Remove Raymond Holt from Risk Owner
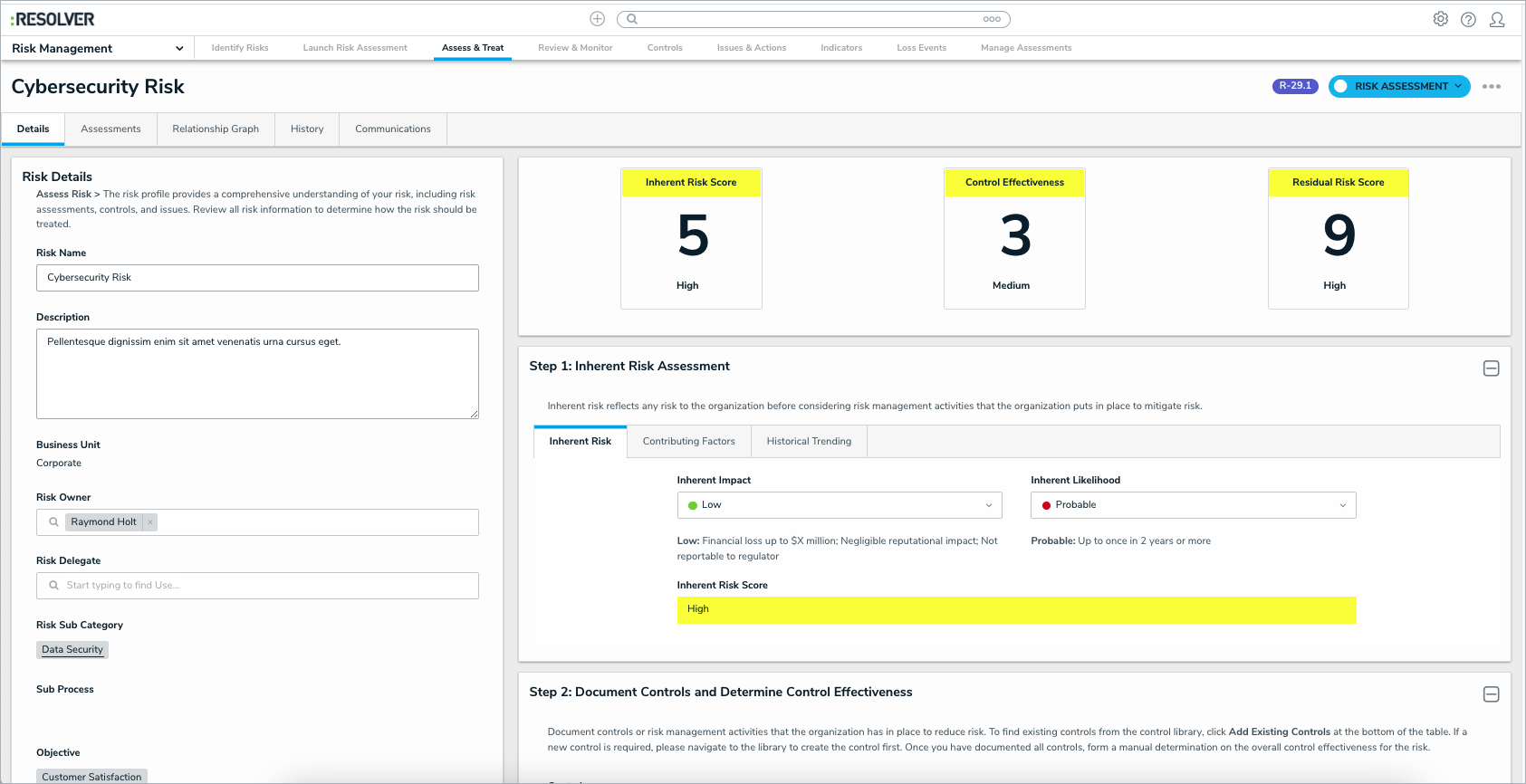Image resolution: width=1526 pixels, height=784 pixels. point(150,522)
